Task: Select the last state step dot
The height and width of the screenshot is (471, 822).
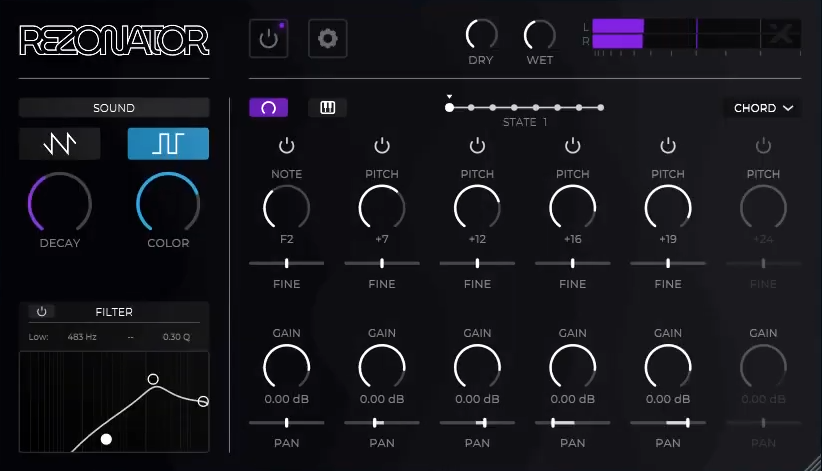Action: pos(601,107)
